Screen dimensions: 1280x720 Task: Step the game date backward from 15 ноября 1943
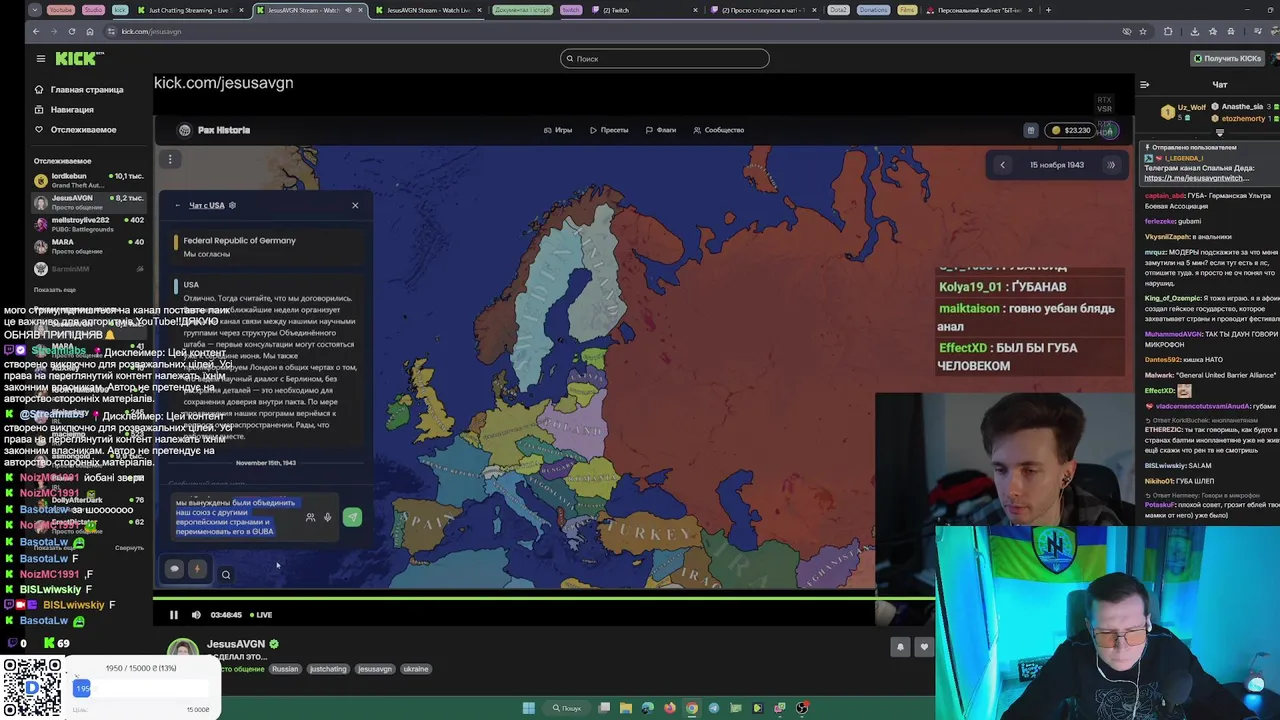click(1003, 165)
